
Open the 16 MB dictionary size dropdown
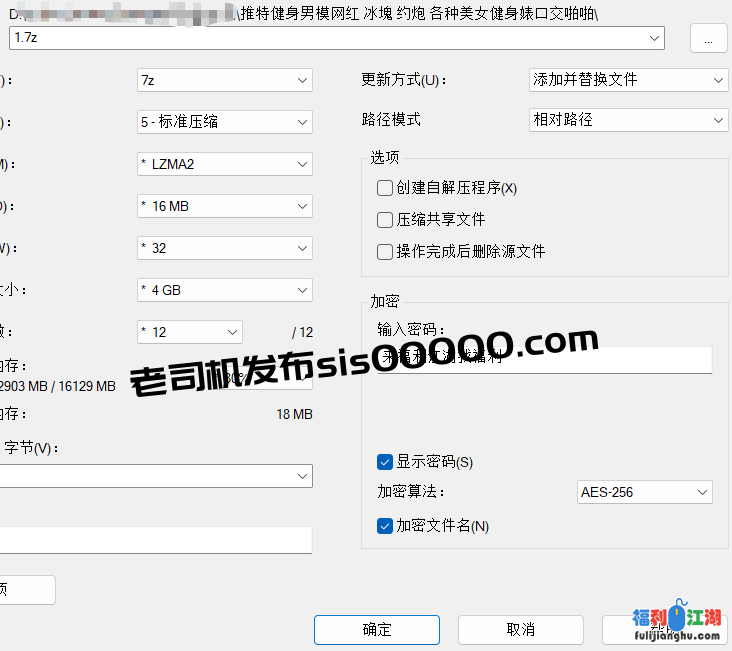click(x=302, y=206)
